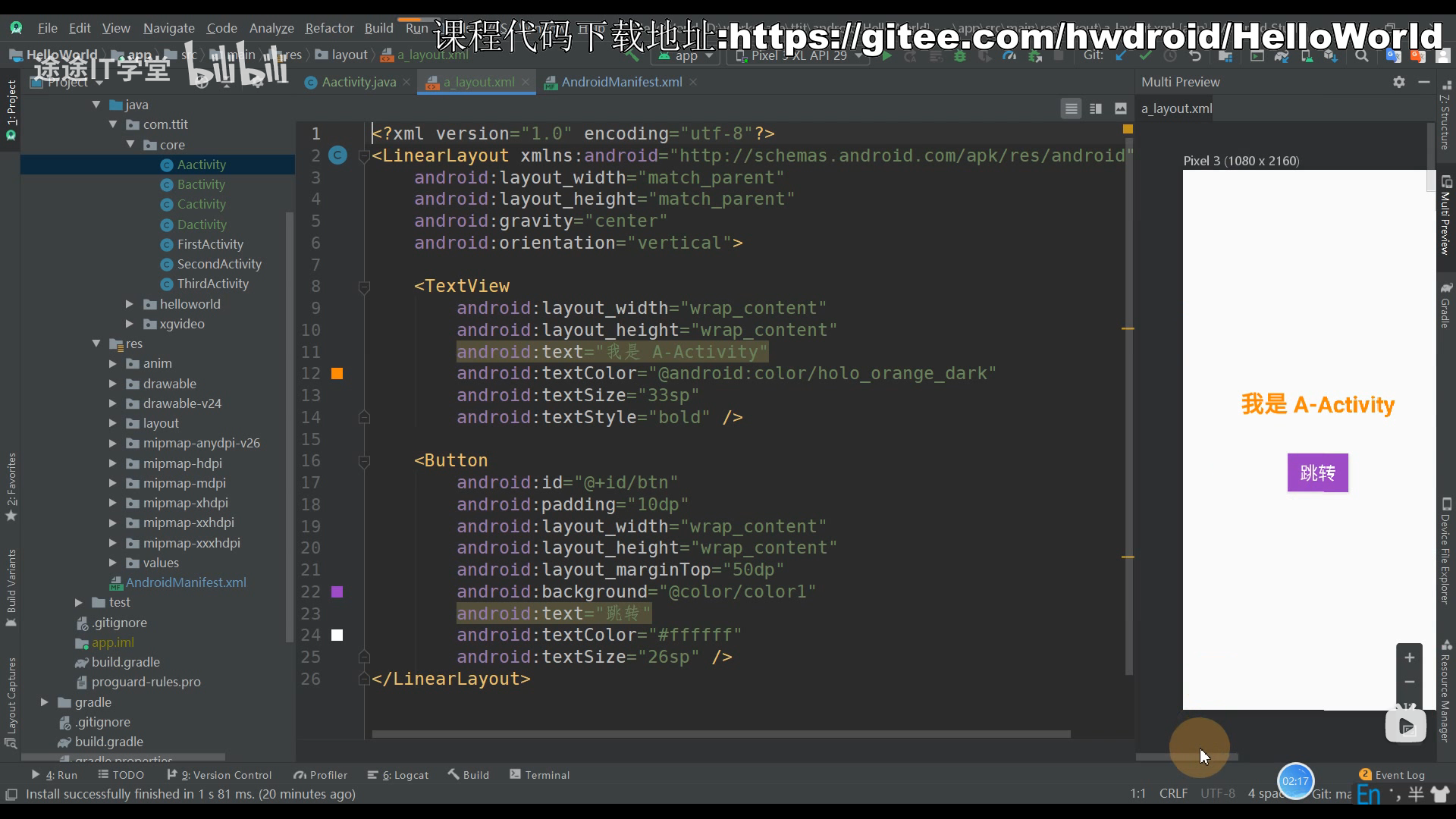This screenshot has width=1456, height=819.
Task: Open Multi Preview settings gear icon
Action: tap(1399, 82)
